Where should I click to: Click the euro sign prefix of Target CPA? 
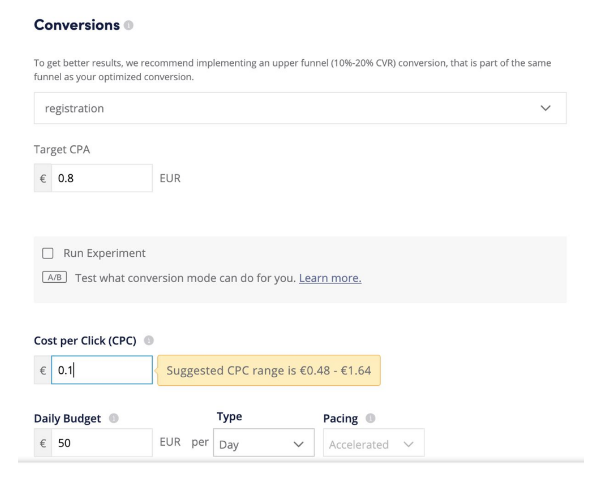click(43, 178)
